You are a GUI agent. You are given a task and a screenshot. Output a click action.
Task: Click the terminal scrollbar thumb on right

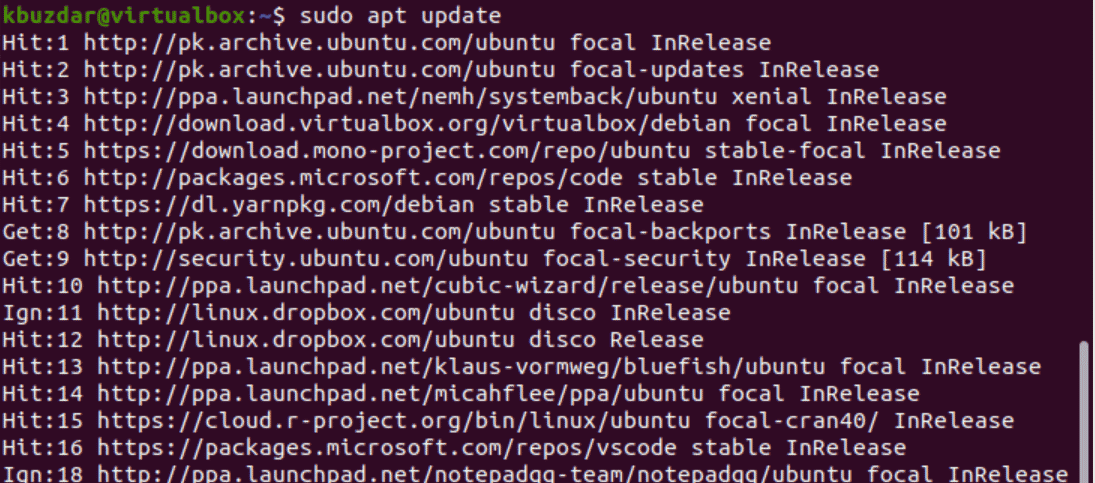(1084, 411)
